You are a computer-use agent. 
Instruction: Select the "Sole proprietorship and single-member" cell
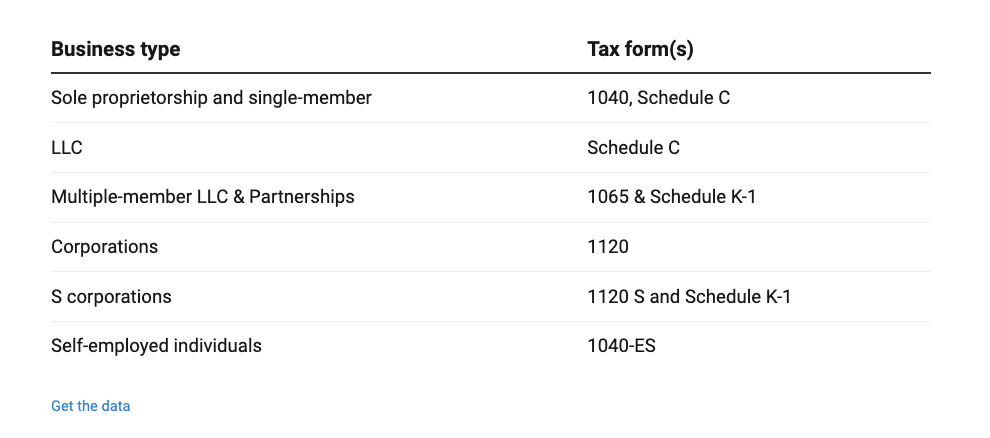click(x=211, y=98)
